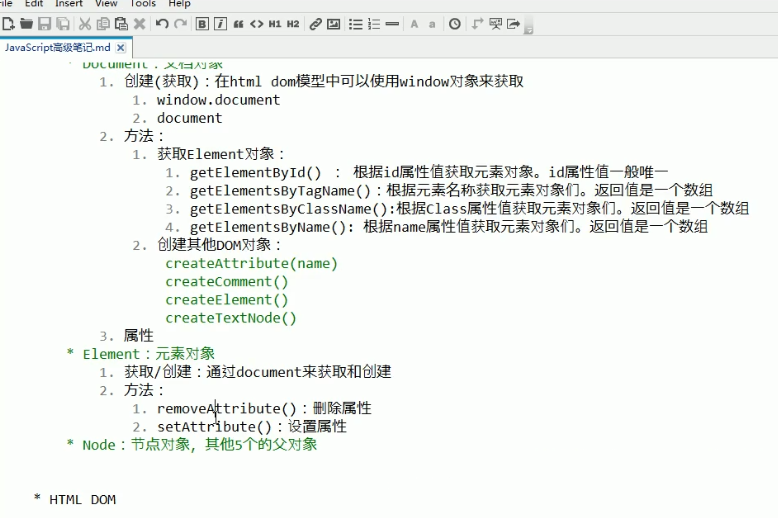Click the createComment() line
The image size is (778, 518).
point(227,282)
